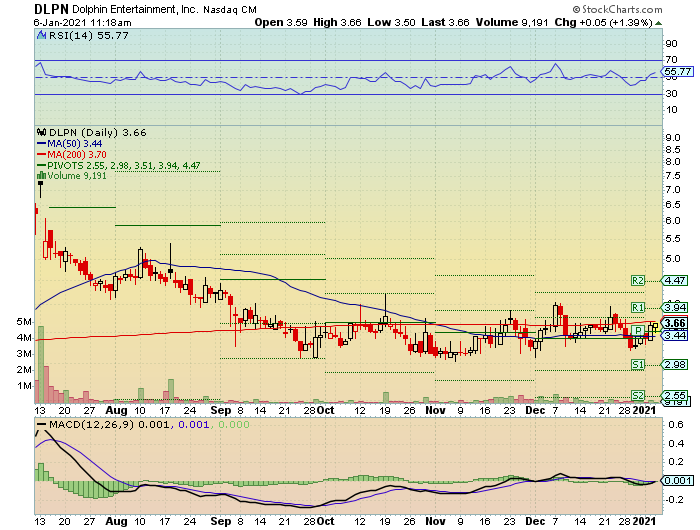Click the Dec label on price chart axis
The image size is (700, 530).
pyautogui.click(x=535, y=410)
